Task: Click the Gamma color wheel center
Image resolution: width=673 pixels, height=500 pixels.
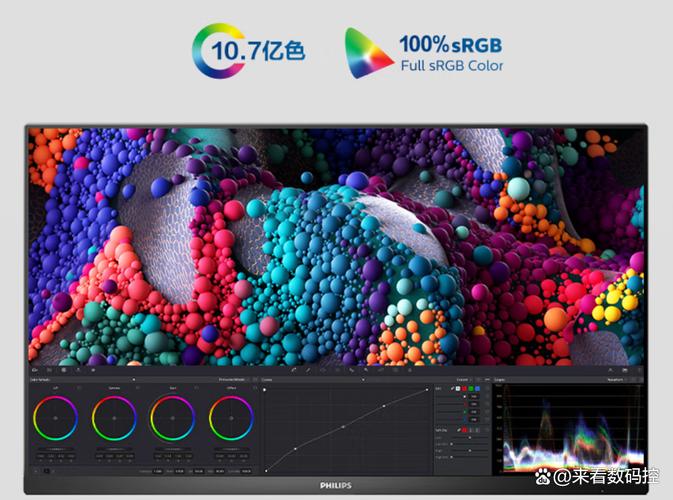Action: click(114, 417)
